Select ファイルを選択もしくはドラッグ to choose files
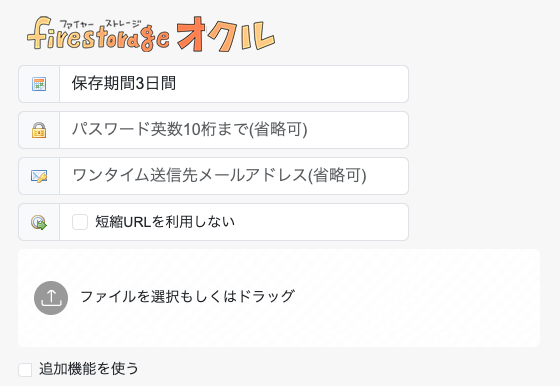Screen dimensions: 560x386 point(188,297)
